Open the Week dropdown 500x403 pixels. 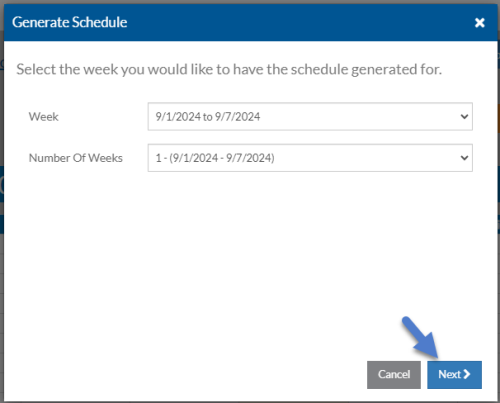click(310, 116)
